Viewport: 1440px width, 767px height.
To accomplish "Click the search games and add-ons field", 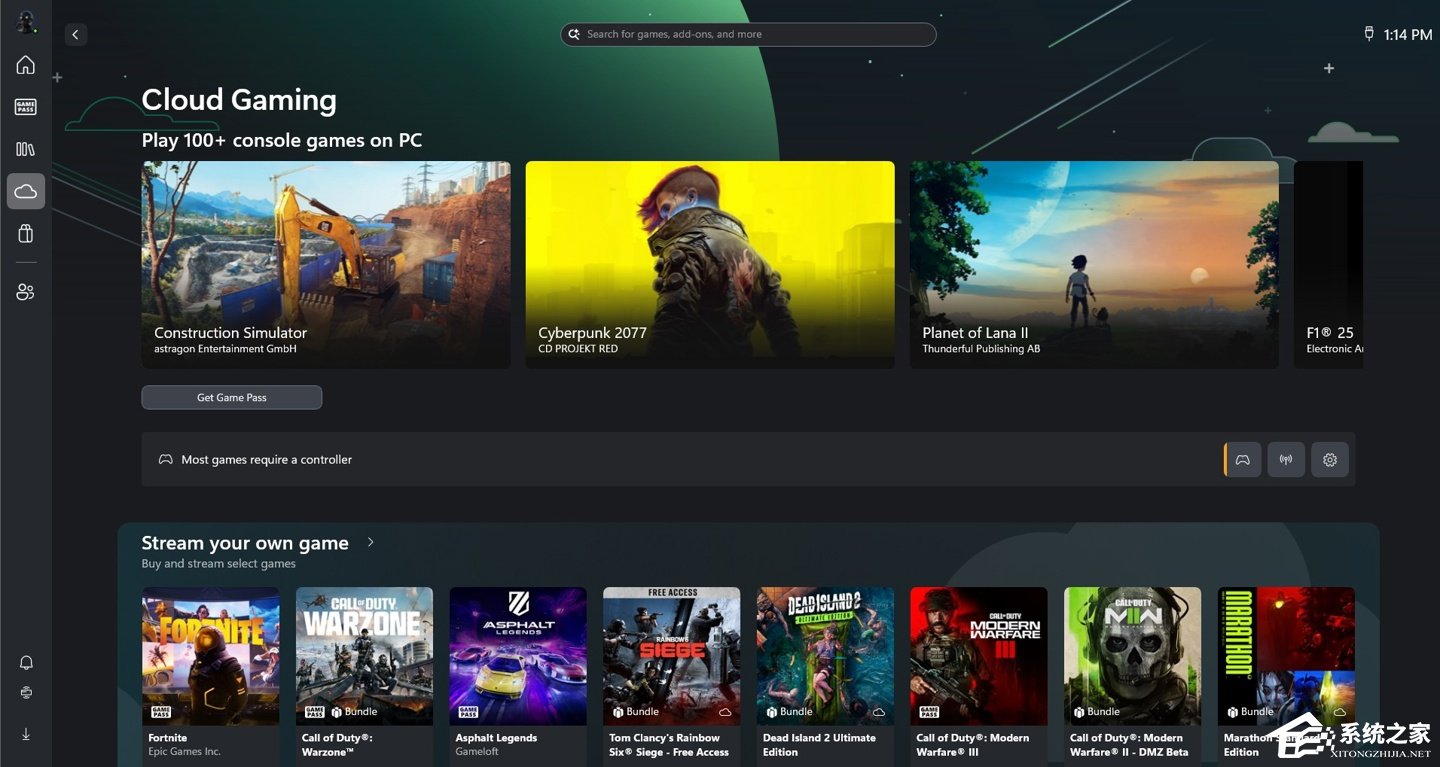I will pos(748,34).
